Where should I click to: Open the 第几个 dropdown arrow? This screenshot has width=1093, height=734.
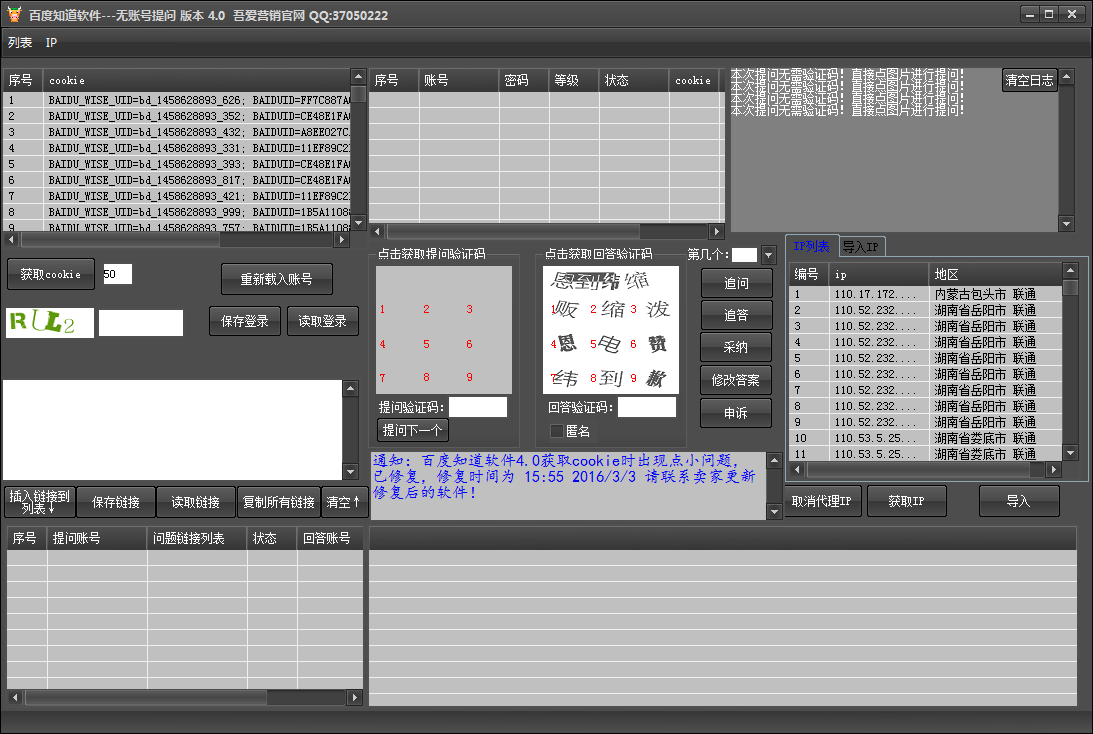(x=768, y=255)
